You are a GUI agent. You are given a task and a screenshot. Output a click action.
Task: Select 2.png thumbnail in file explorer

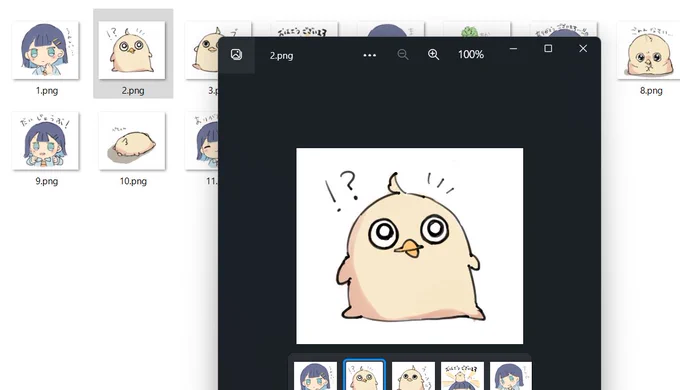(x=132, y=50)
